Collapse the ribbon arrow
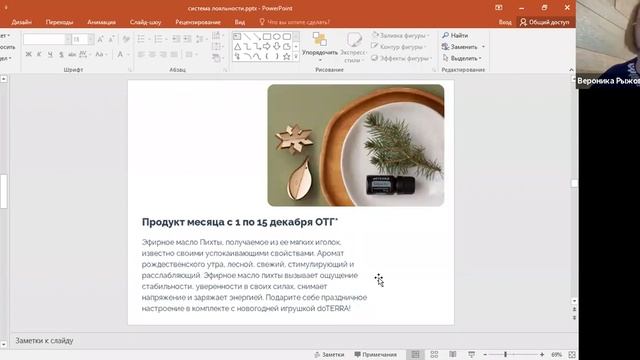This screenshot has height=360, width=640. (571, 70)
